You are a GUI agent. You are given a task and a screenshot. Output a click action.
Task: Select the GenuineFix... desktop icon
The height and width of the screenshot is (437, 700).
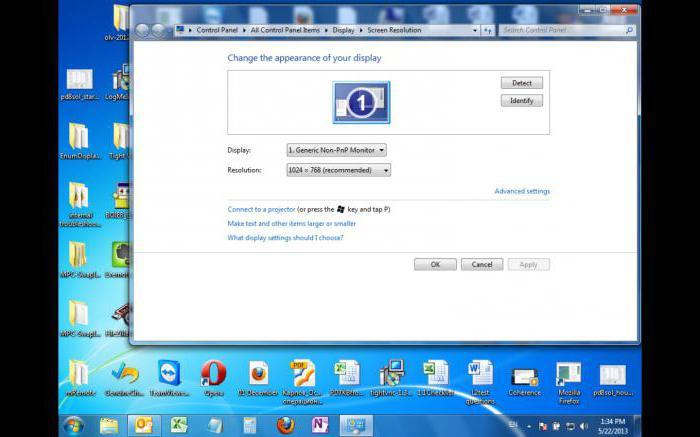click(125, 378)
